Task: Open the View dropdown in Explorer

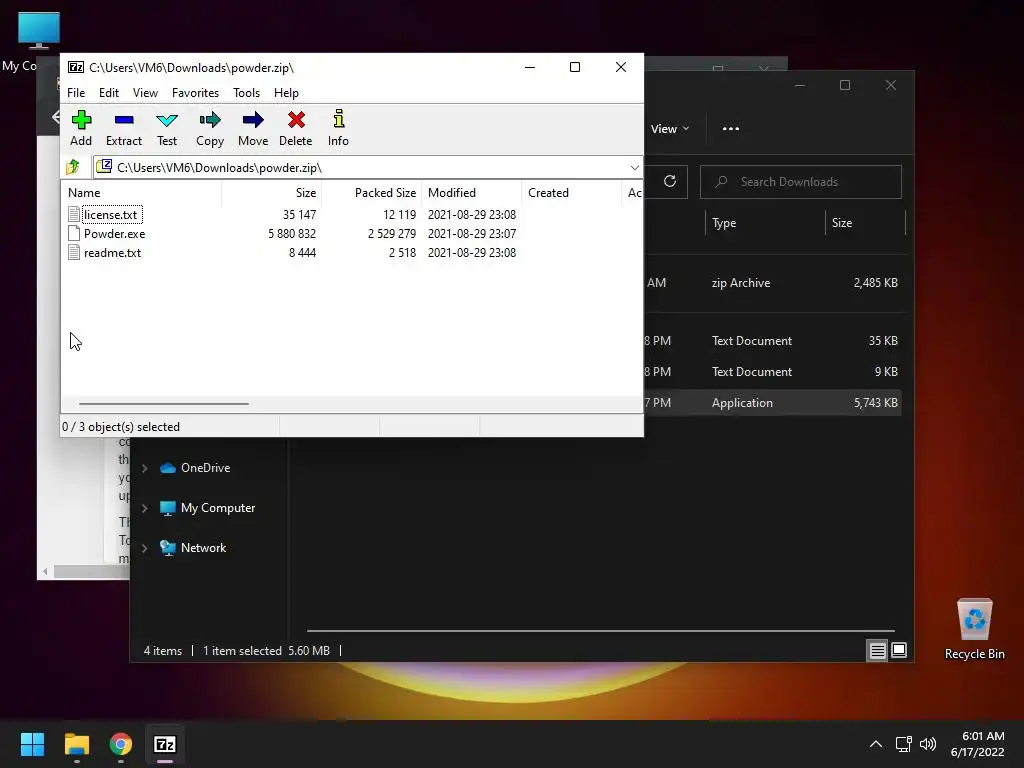Action: coord(670,129)
